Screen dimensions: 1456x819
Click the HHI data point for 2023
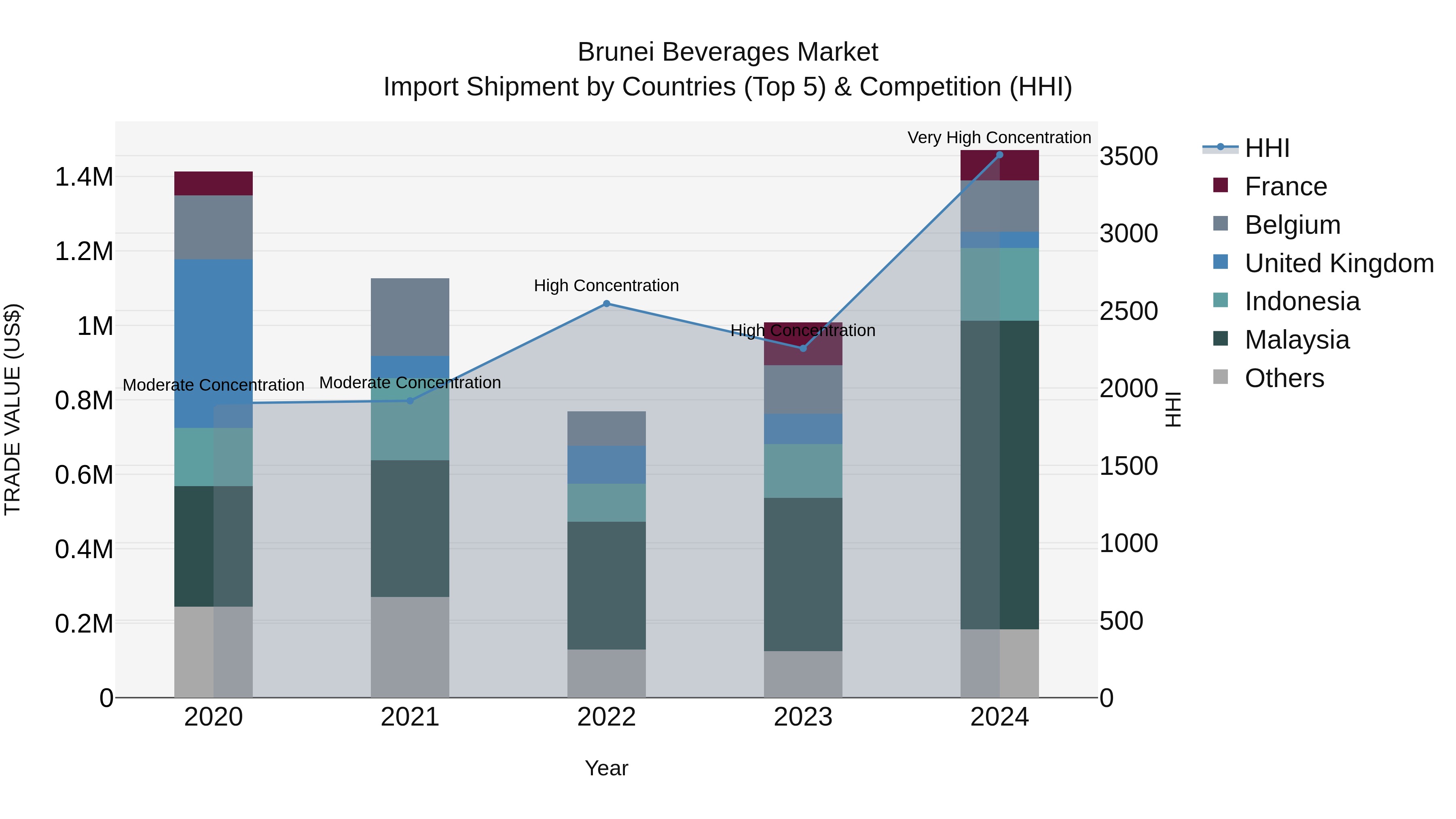pos(803,348)
